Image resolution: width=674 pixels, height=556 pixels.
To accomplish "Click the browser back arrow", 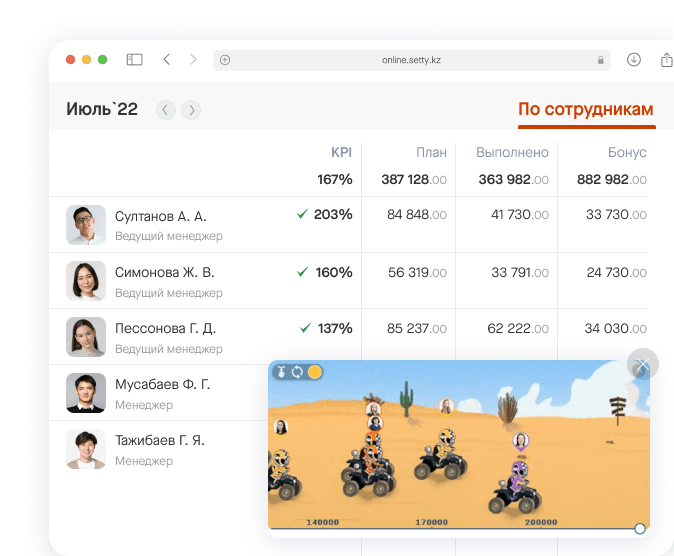I will pyautogui.click(x=166, y=60).
